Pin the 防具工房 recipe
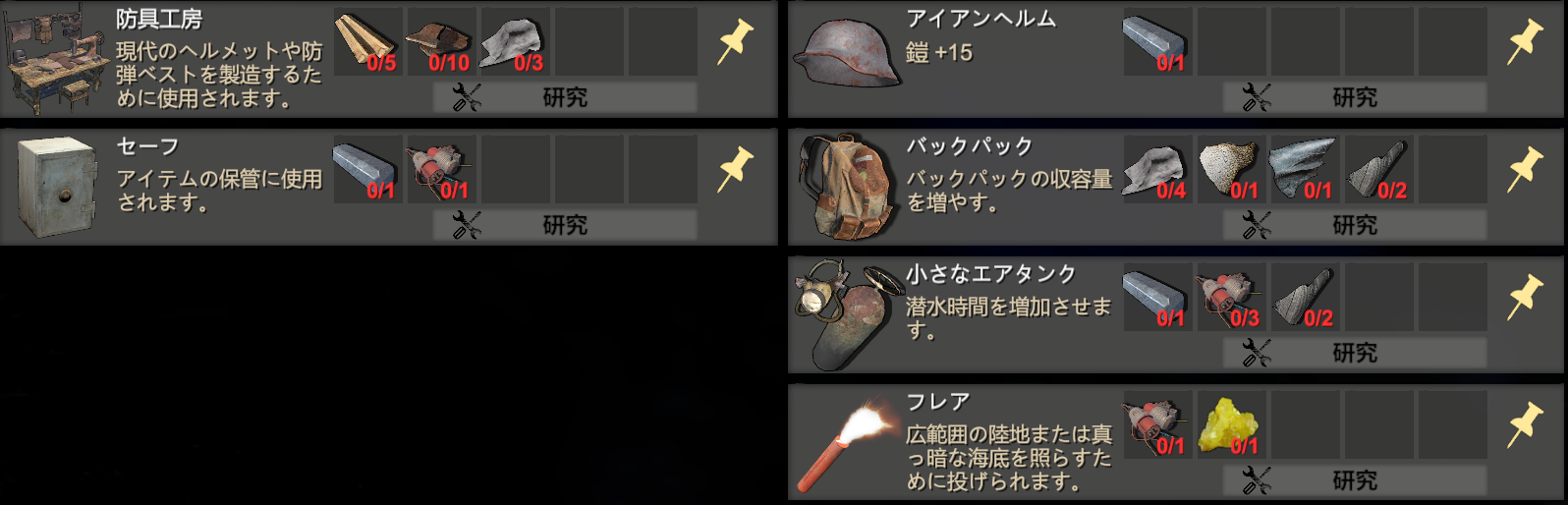 point(735,42)
